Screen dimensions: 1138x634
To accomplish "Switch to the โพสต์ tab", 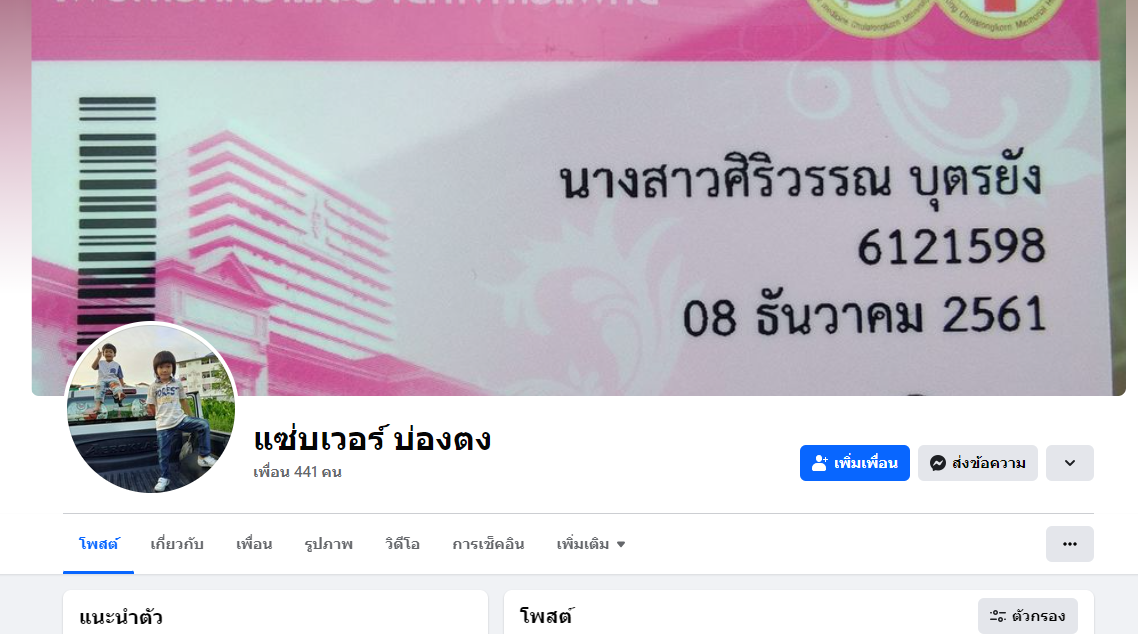I will click(x=99, y=544).
